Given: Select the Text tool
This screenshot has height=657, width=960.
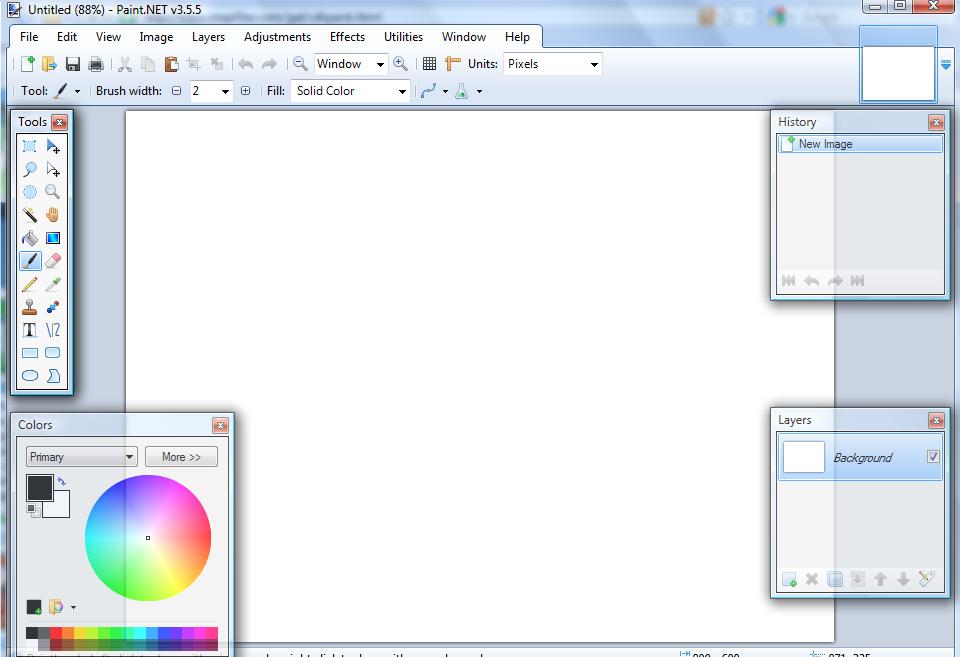Looking at the screenshot, I should [30, 330].
